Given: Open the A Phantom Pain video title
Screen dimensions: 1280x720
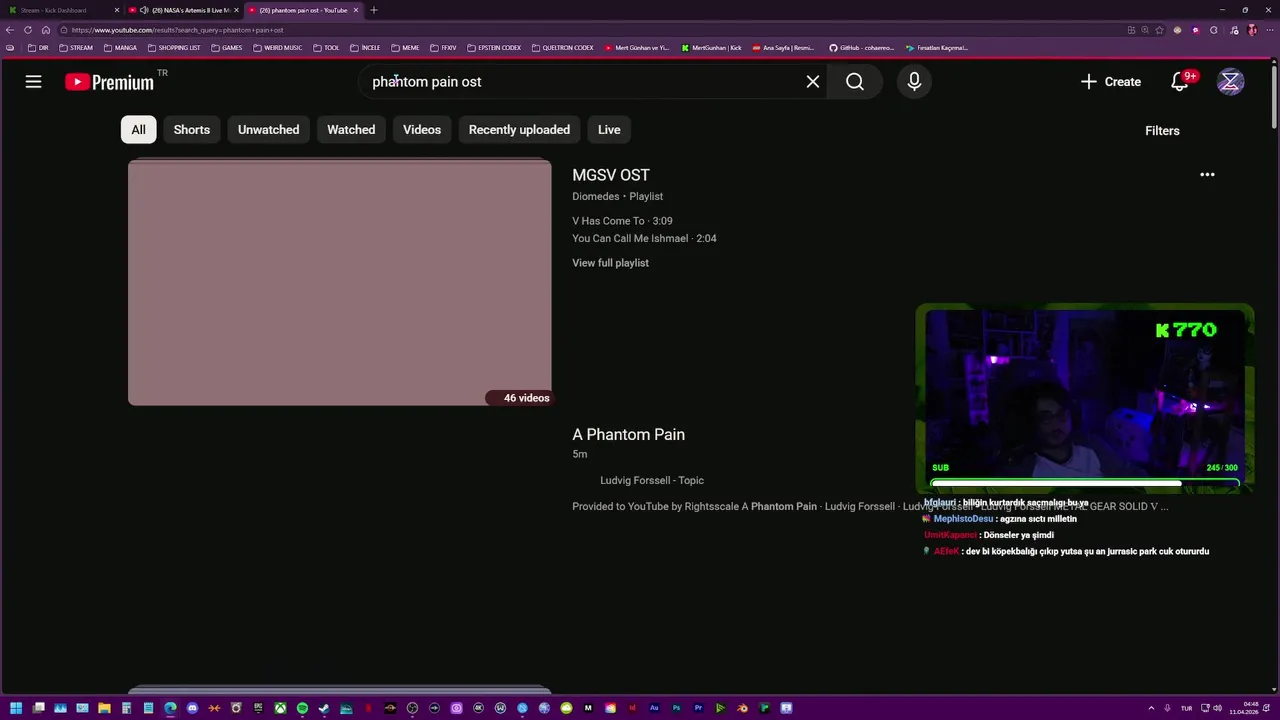Looking at the screenshot, I should [x=628, y=435].
